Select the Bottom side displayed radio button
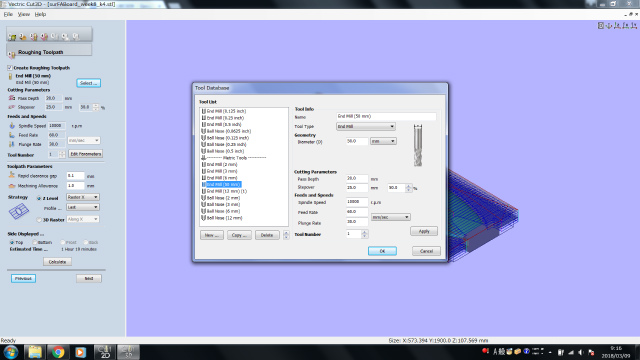The image size is (640, 360). tap(35, 242)
